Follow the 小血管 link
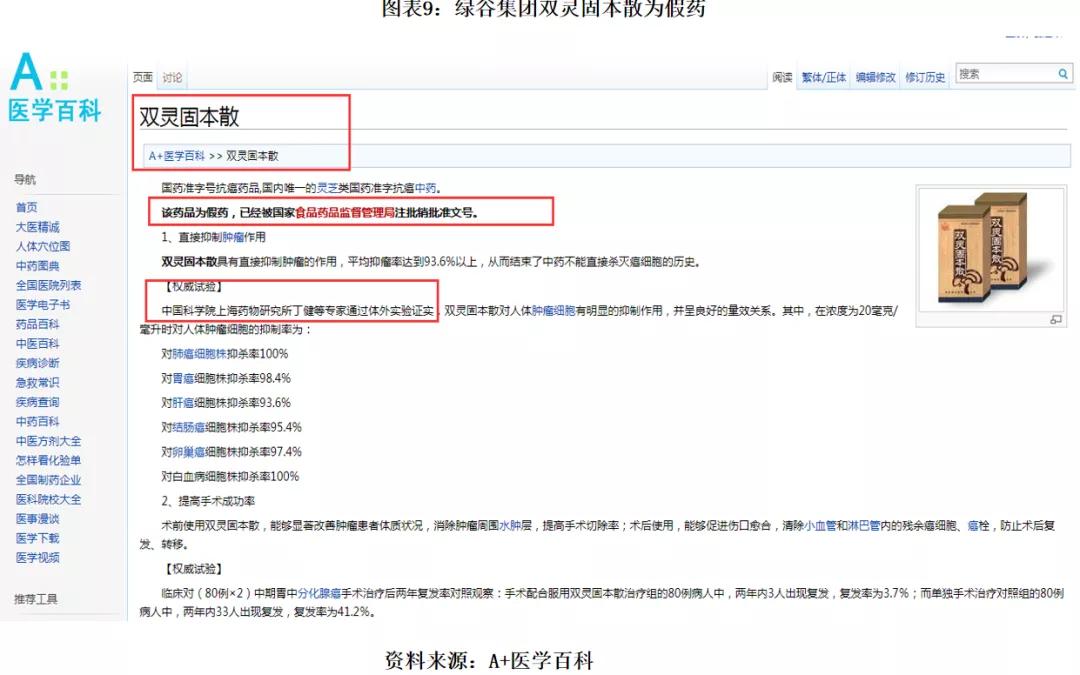Screen dimensions: 1080x675 [820, 526]
